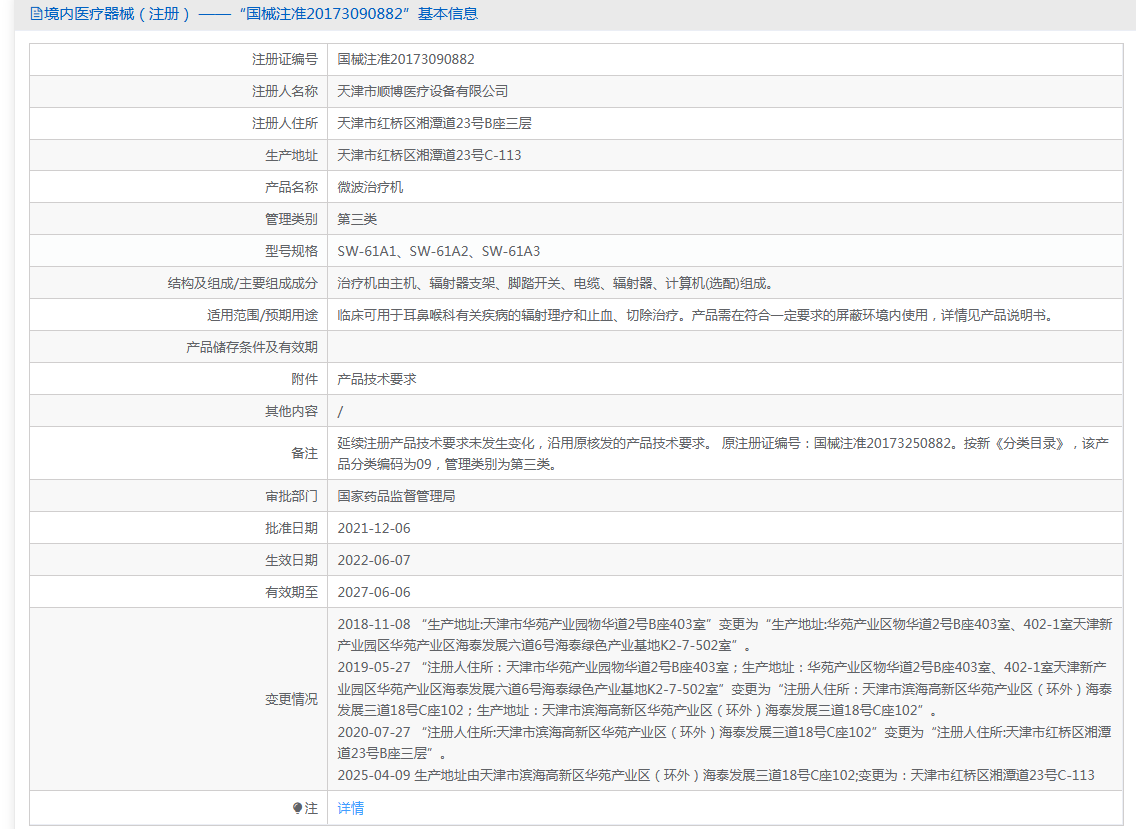Select the 结构及组成/主要组成成分 label

pos(243,283)
